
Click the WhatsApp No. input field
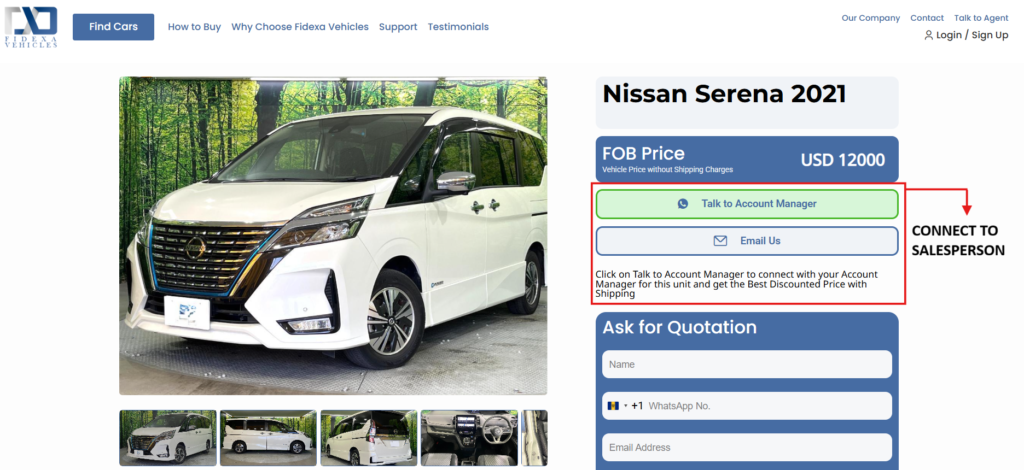pos(765,406)
